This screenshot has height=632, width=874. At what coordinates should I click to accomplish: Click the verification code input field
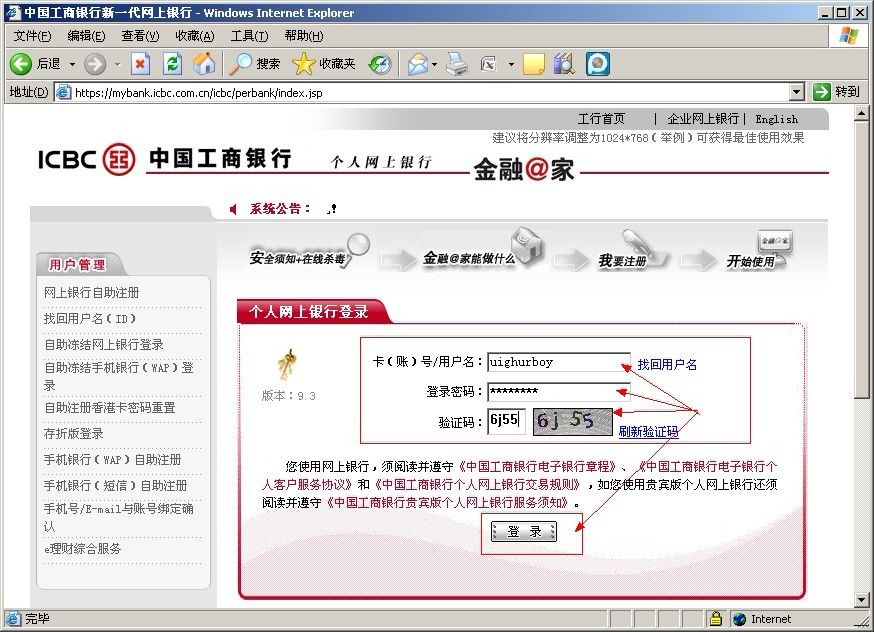pyautogui.click(x=506, y=421)
